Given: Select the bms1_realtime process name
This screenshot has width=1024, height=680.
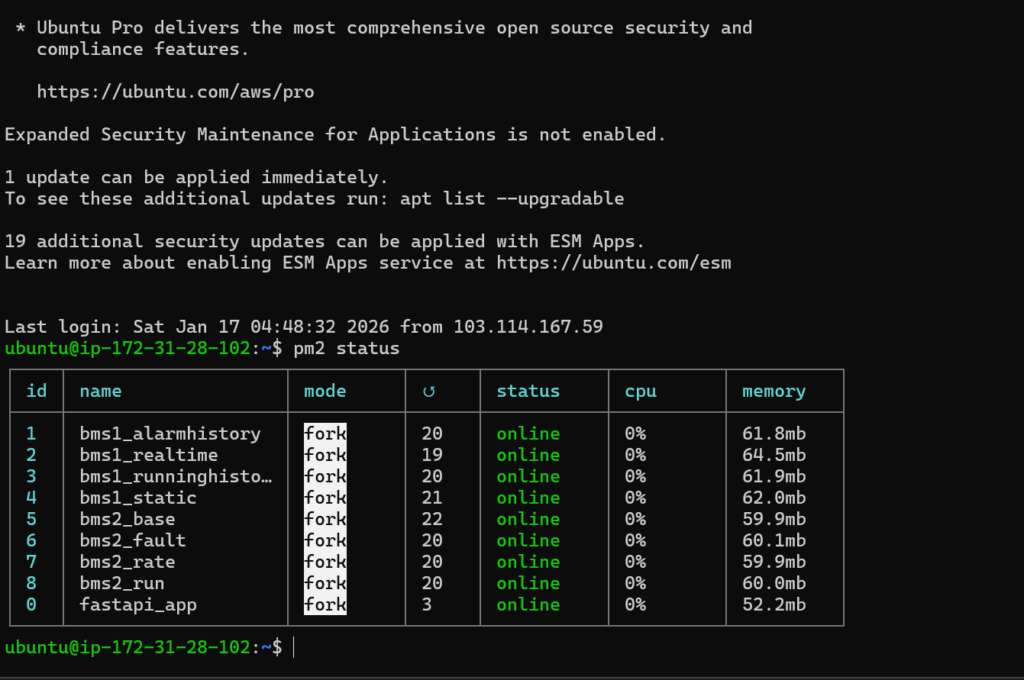Looking at the screenshot, I should [x=149, y=455].
